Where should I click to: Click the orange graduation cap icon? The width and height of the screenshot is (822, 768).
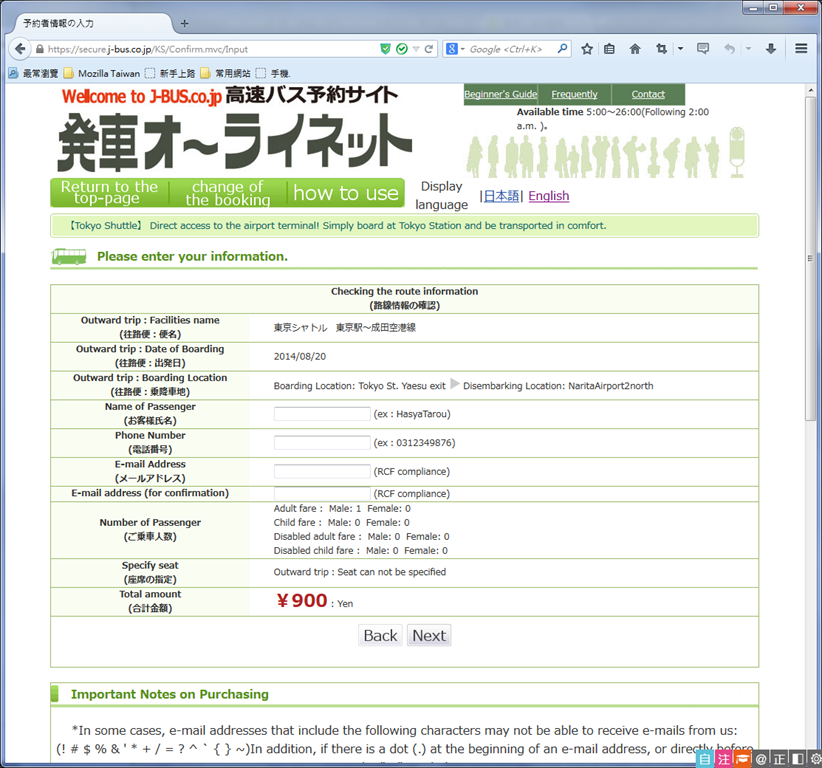pos(742,759)
